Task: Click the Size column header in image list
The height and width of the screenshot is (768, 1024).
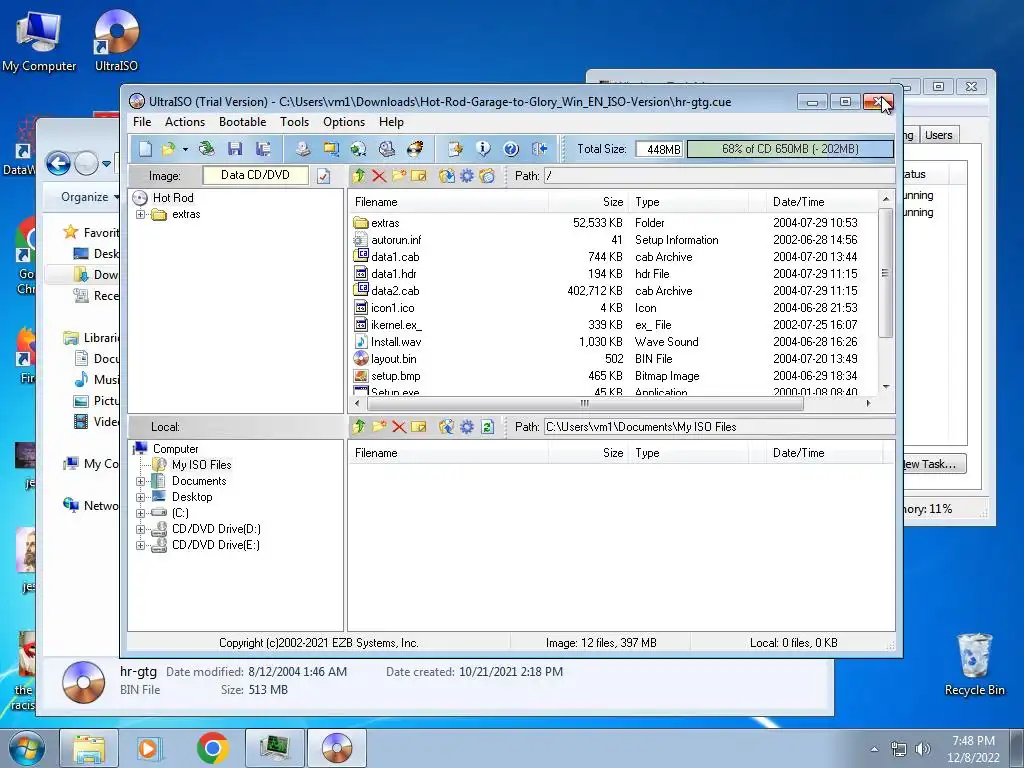Action: [x=588, y=202]
